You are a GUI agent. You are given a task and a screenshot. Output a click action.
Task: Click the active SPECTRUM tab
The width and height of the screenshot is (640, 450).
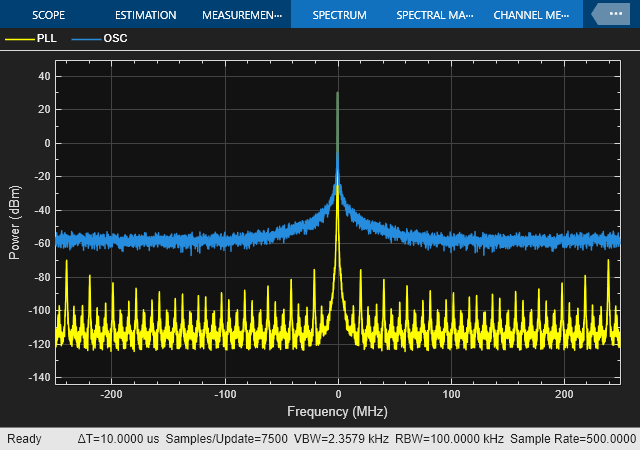tap(338, 15)
